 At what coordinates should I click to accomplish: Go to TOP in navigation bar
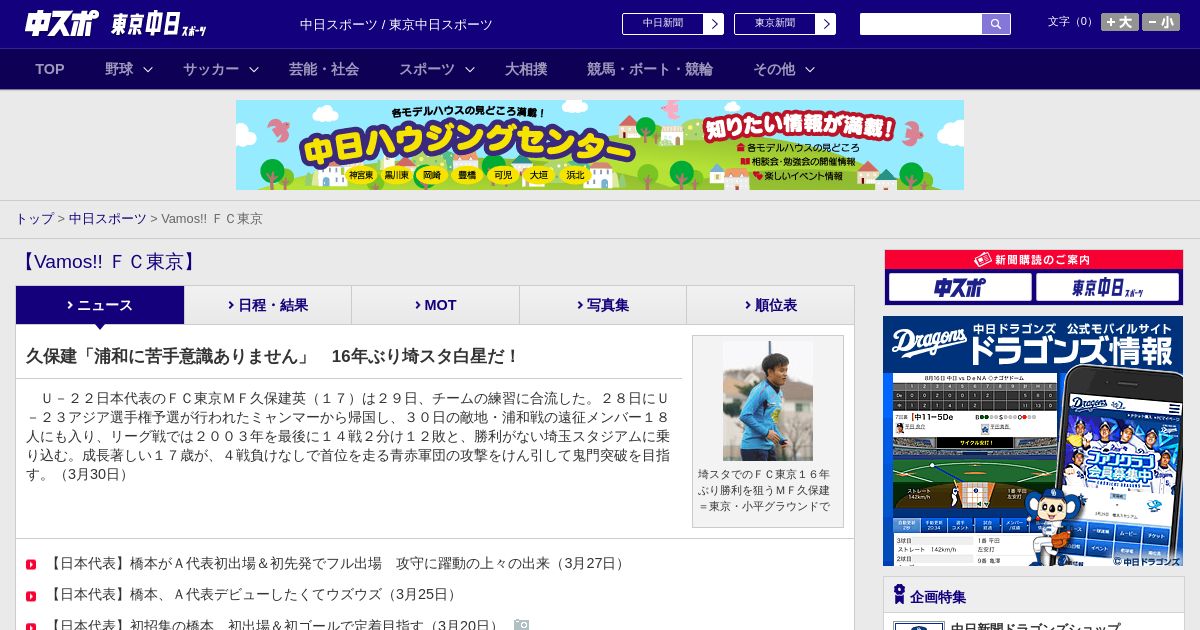click(x=50, y=69)
